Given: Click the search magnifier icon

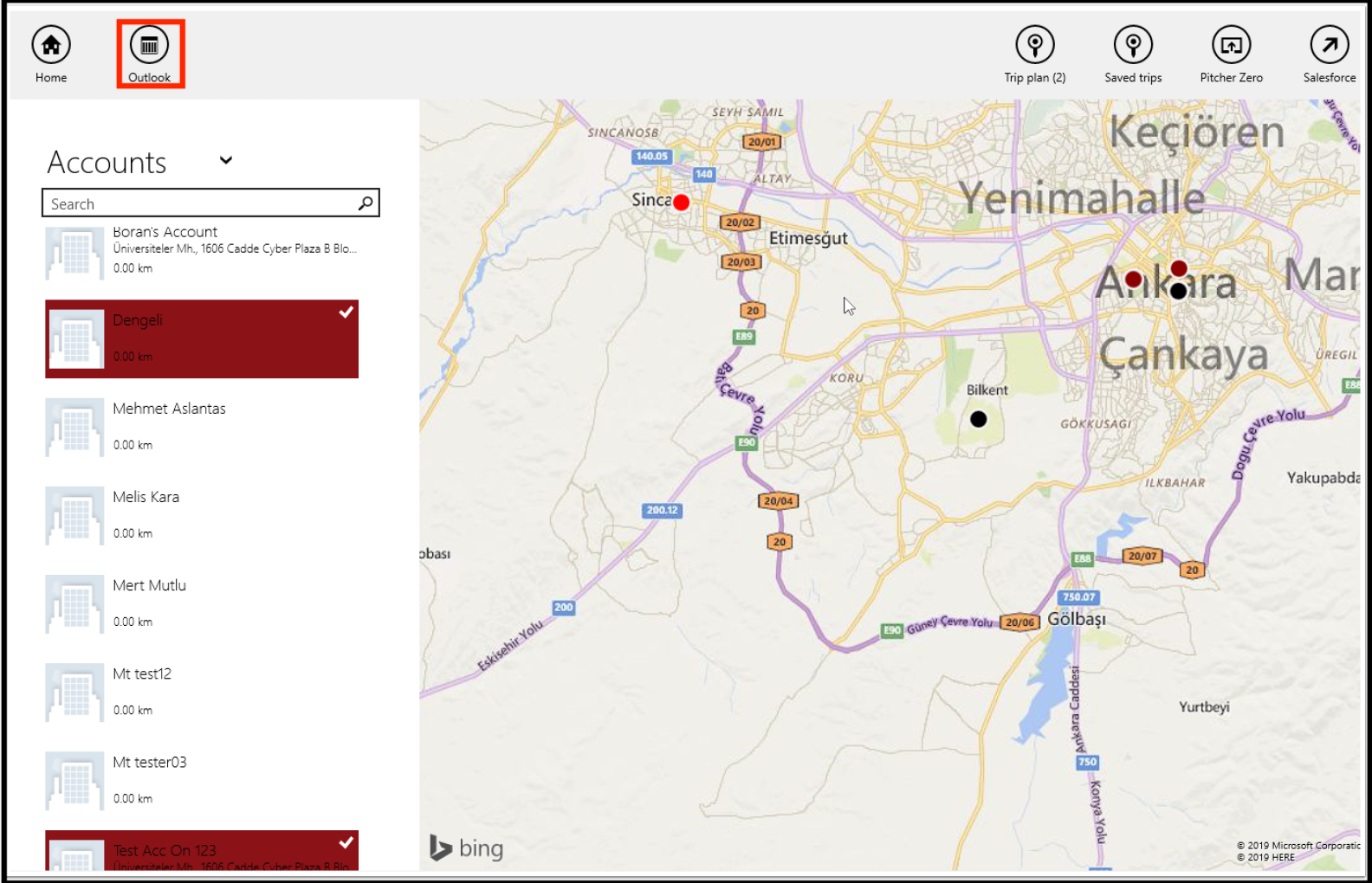Looking at the screenshot, I should 366,203.
